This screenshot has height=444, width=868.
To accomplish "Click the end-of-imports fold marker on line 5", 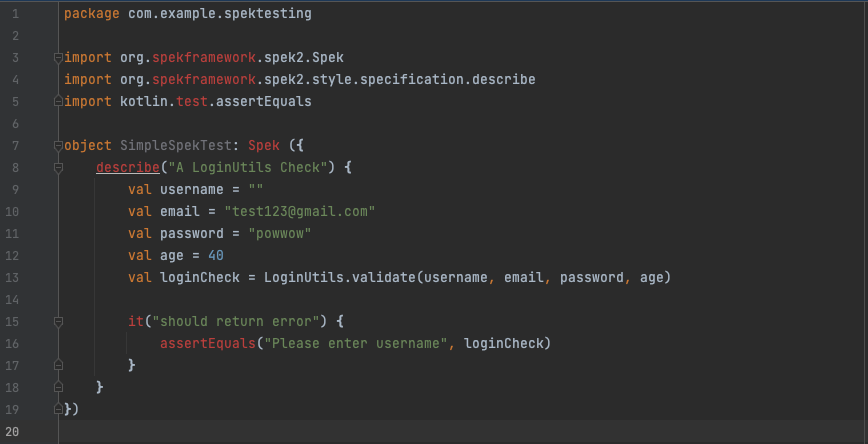I will (x=58, y=102).
